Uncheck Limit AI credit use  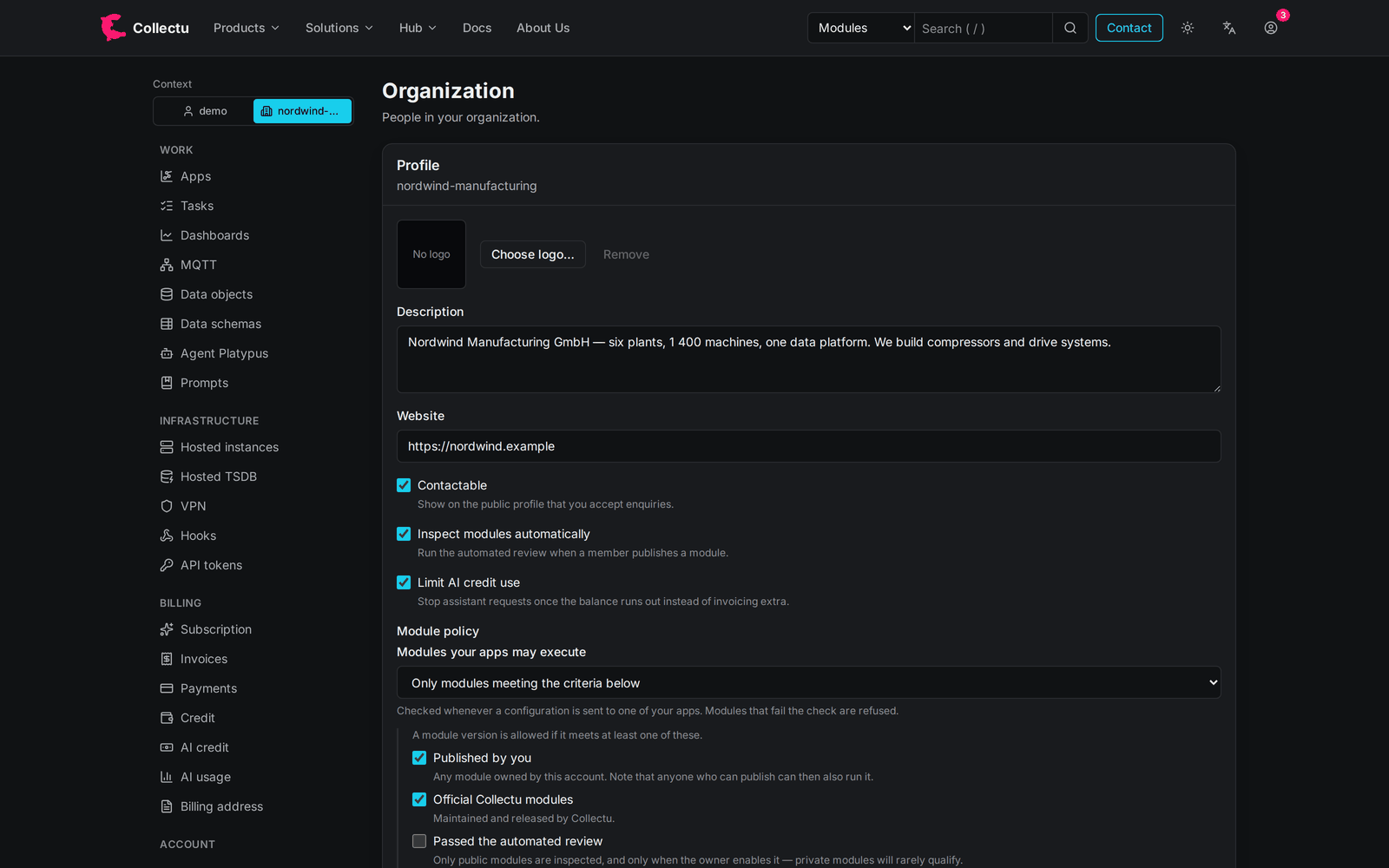(404, 582)
